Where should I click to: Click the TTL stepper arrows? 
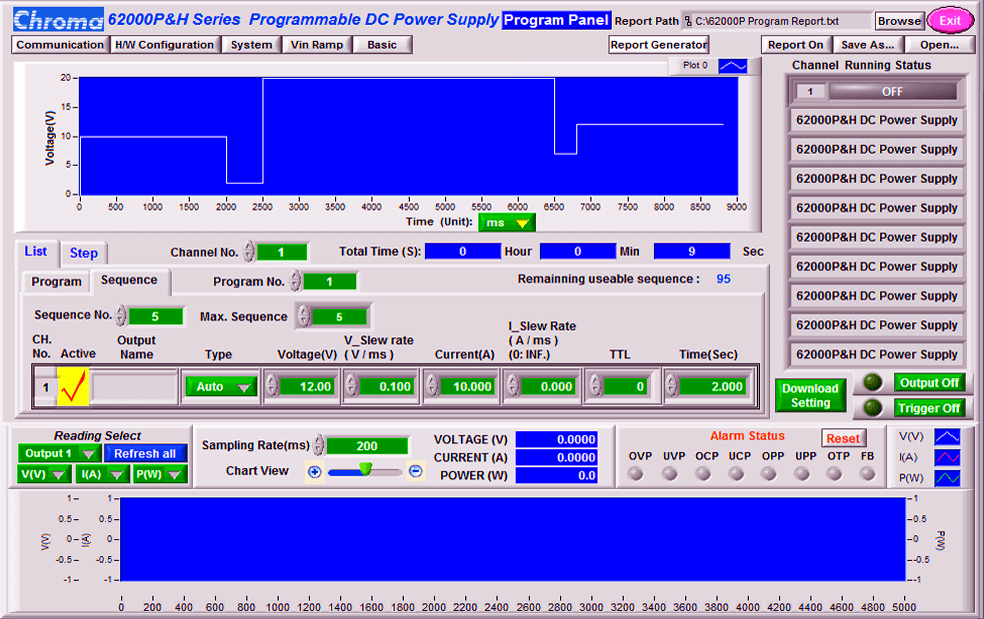[594, 386]
